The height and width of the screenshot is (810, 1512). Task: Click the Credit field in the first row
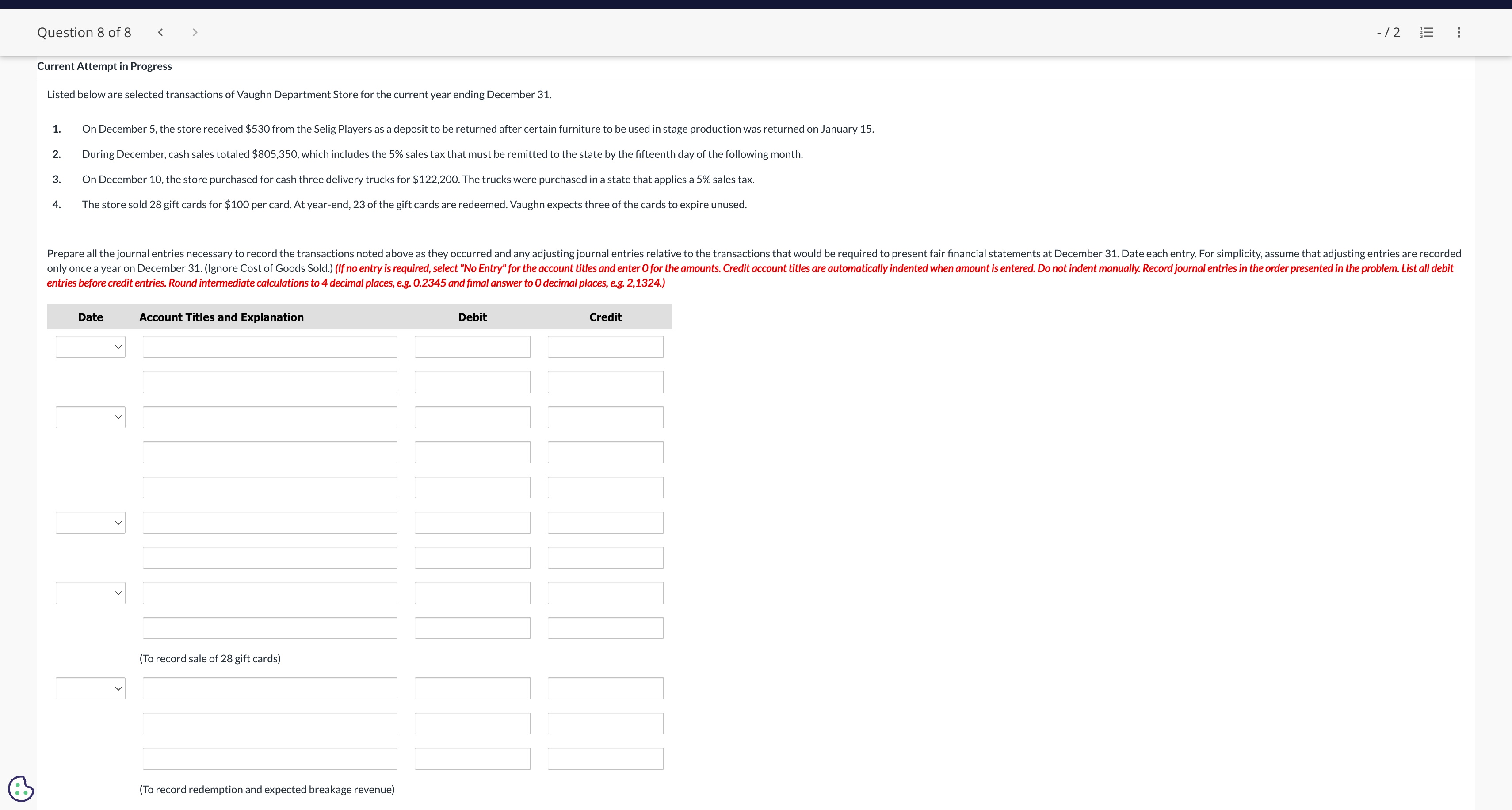[605, 346]
